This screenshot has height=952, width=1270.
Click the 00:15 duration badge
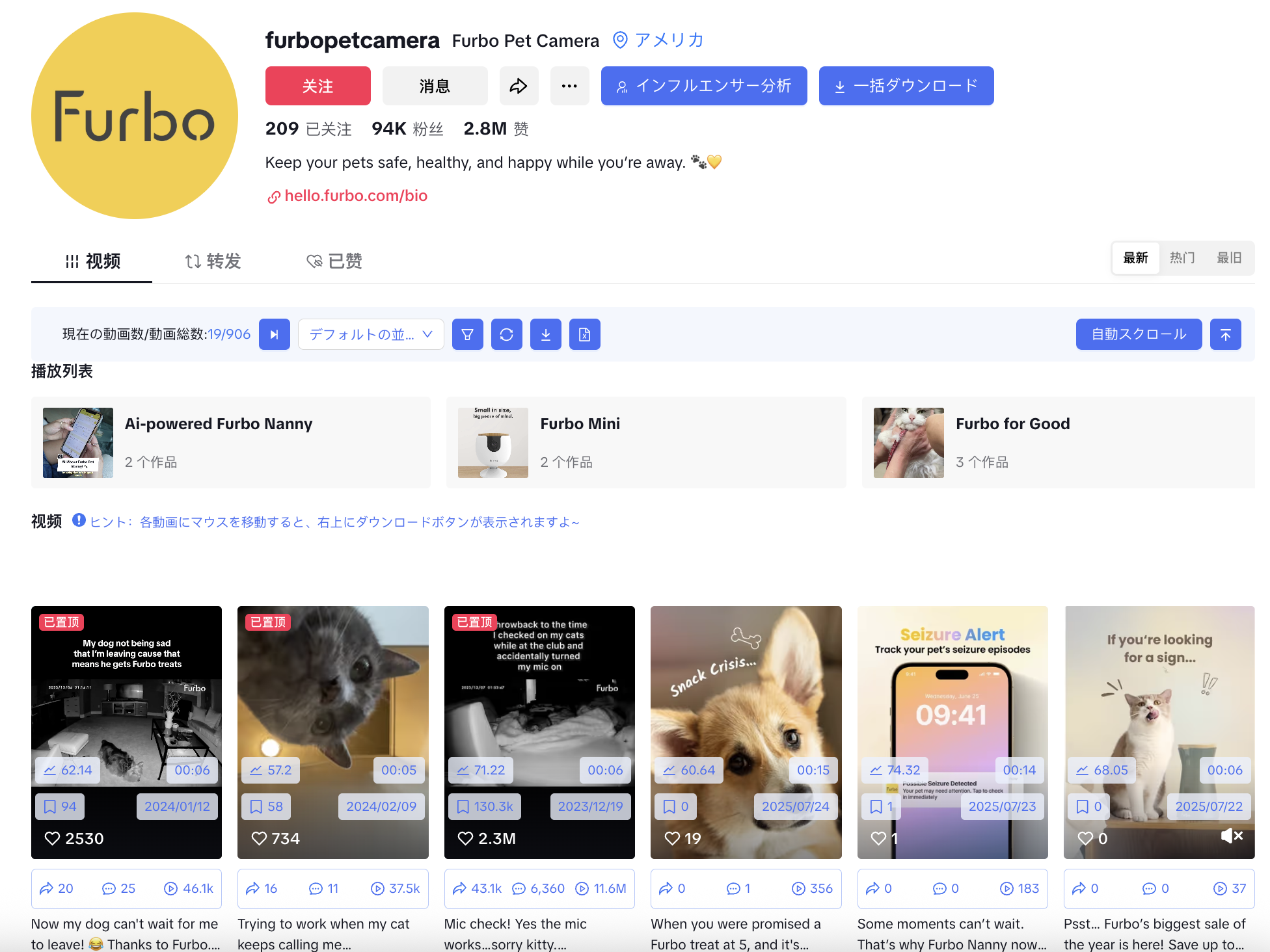pyautogui.click(x=813, y=770)
